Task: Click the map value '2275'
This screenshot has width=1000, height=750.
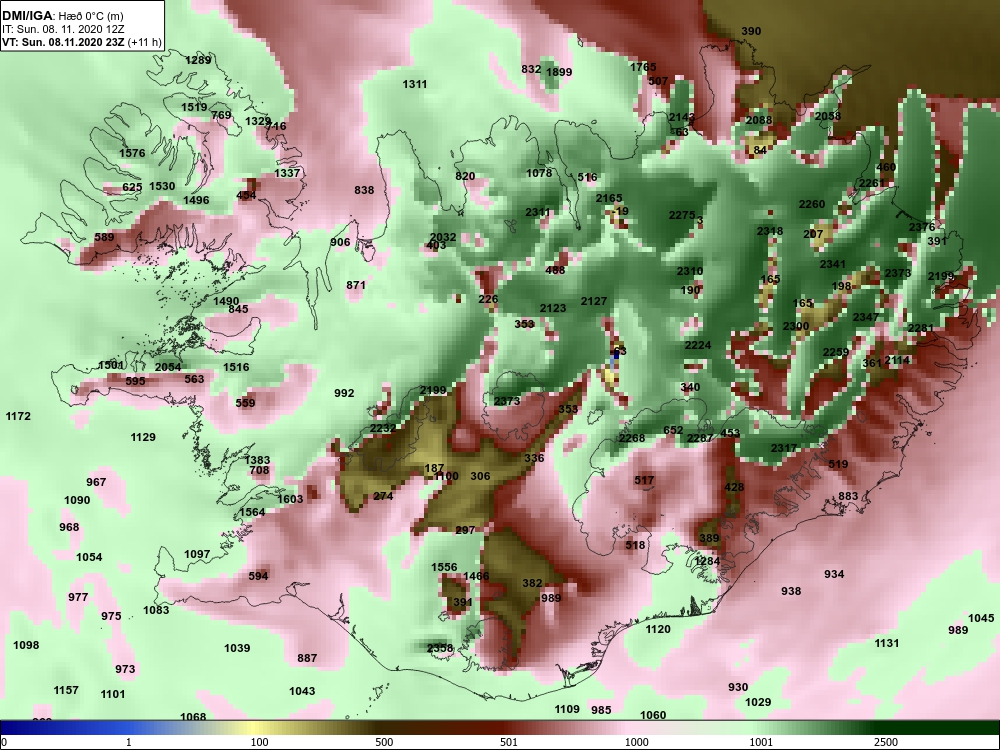Action: [x=682, y=216]
